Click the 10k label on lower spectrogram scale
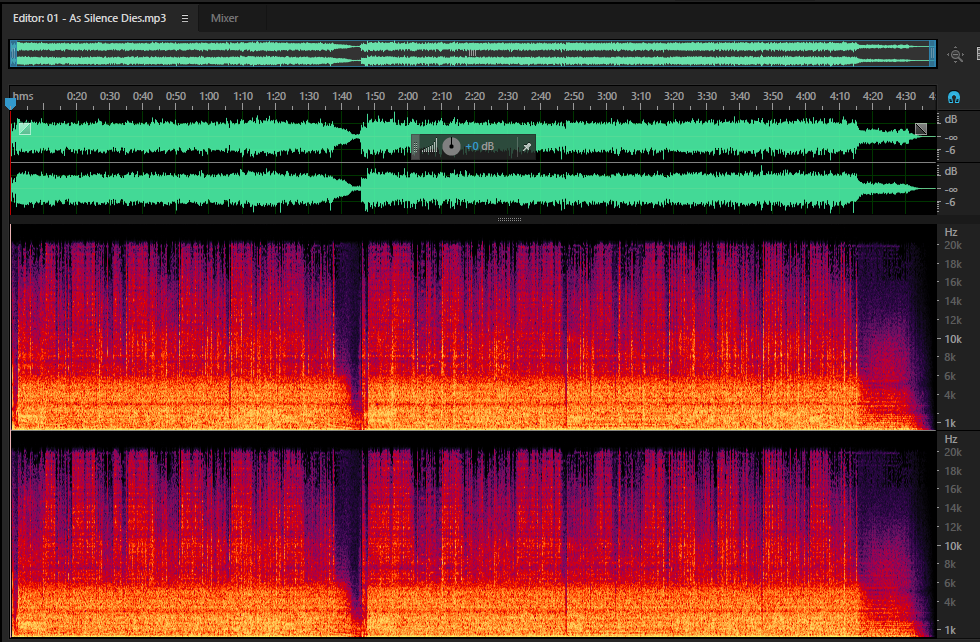980x642 pixels. 952,546
